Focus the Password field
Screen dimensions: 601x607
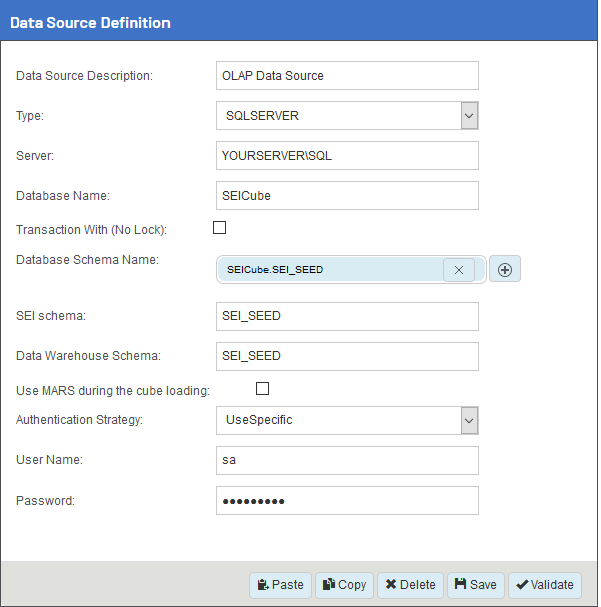[347, 500]
